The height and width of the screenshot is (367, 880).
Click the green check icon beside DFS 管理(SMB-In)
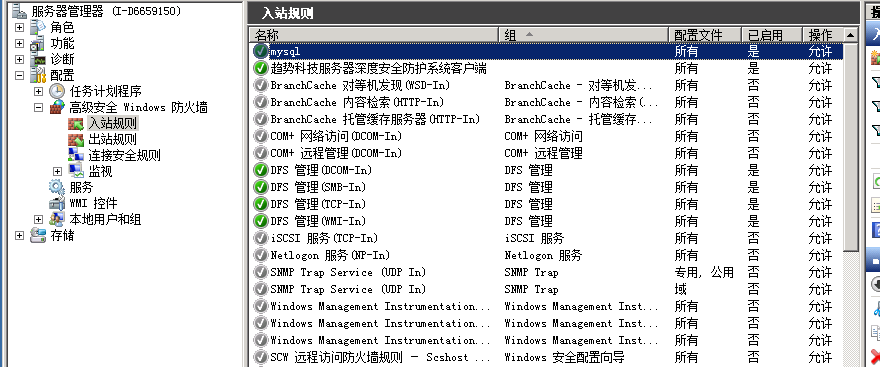coord(260,187)
